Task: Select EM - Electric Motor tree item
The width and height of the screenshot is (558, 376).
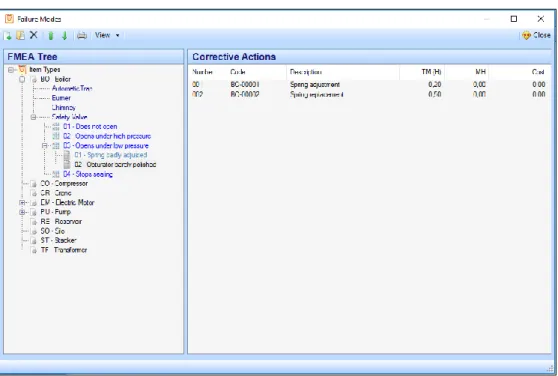Action: 67,202
